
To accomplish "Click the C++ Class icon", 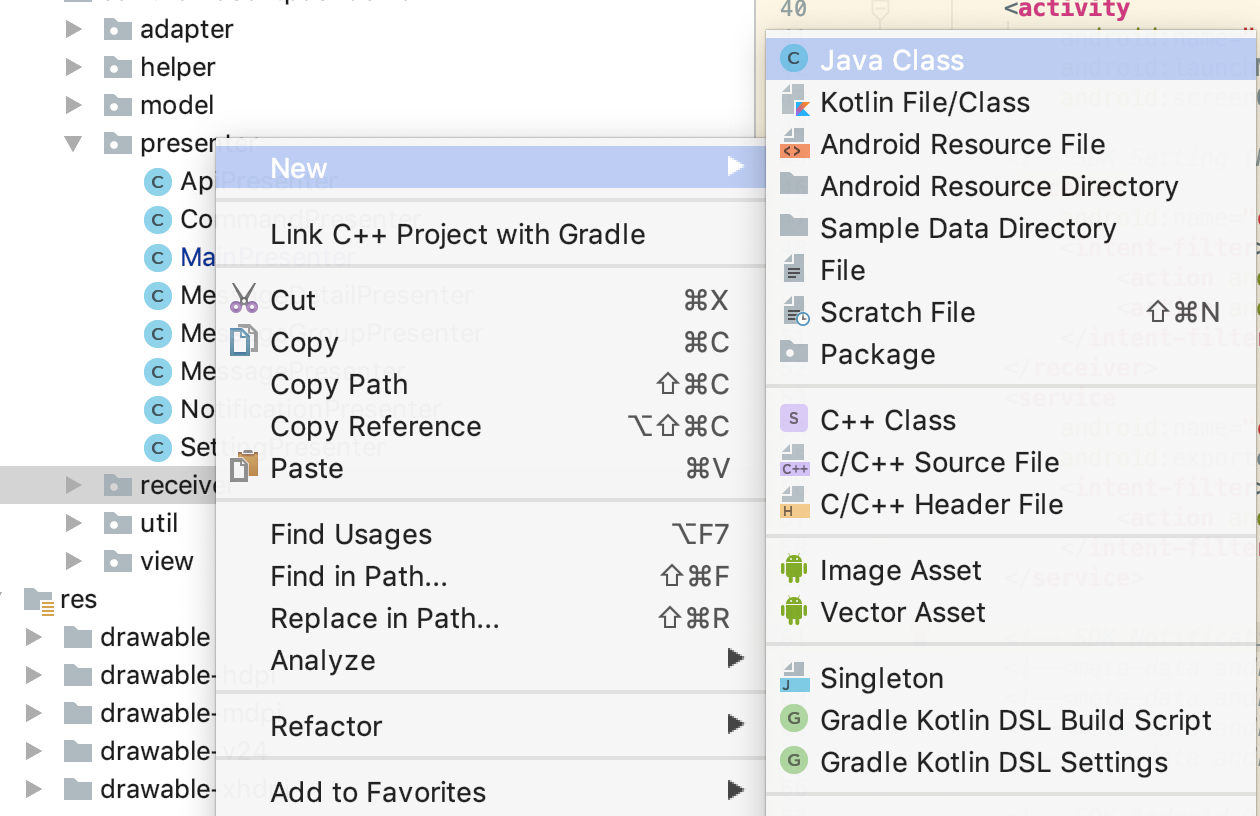I will pos(793,420).
